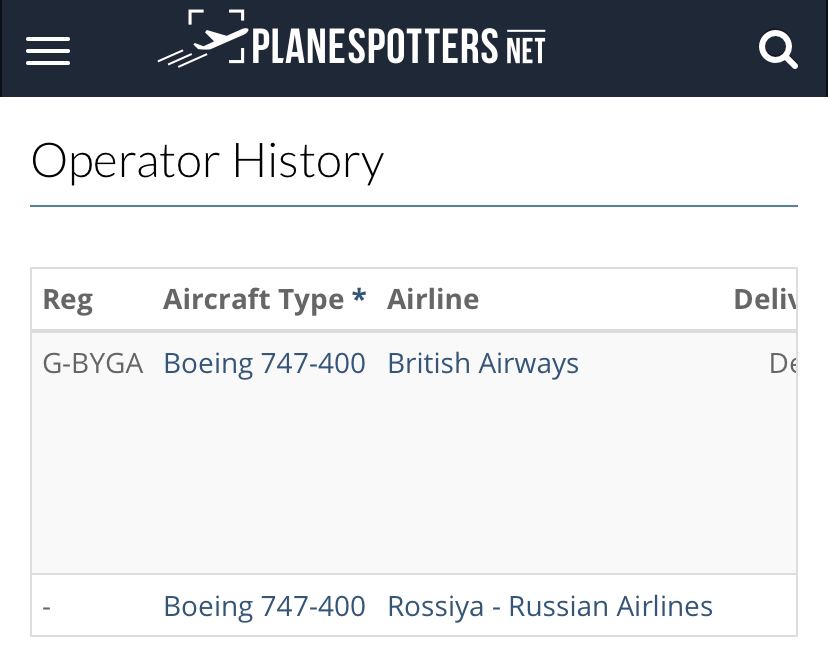Select the Airline column header
Screen dimensions: 828x659
point(433,299)
